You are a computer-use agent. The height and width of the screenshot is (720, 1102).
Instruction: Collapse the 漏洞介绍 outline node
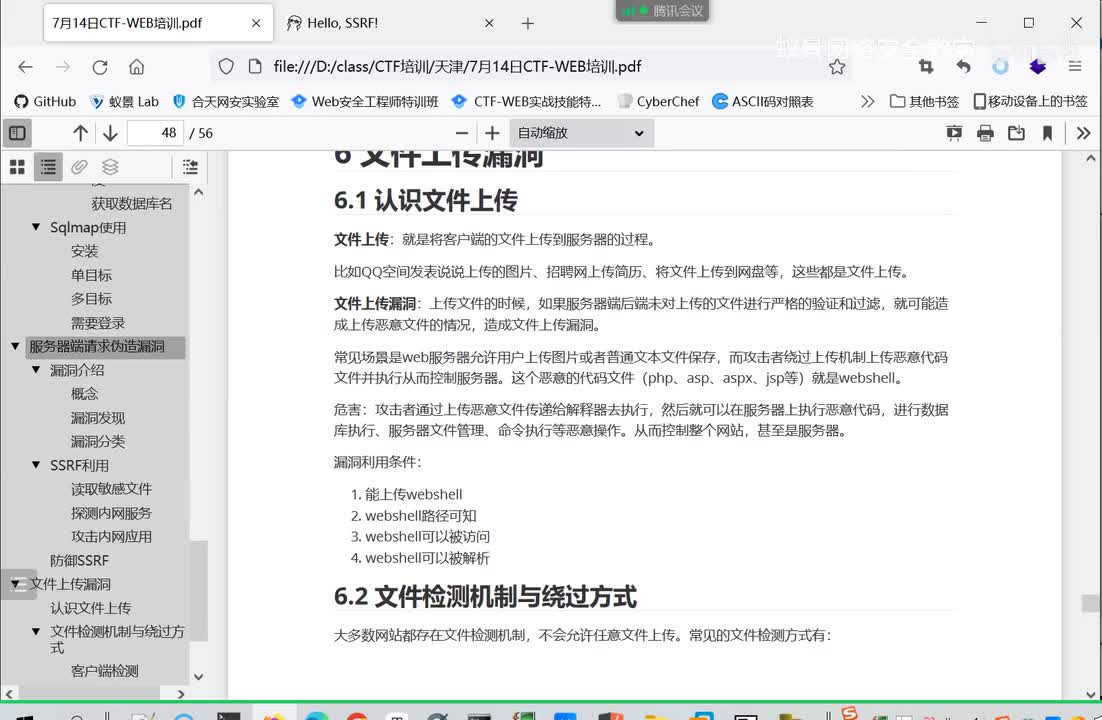(36, 369)
